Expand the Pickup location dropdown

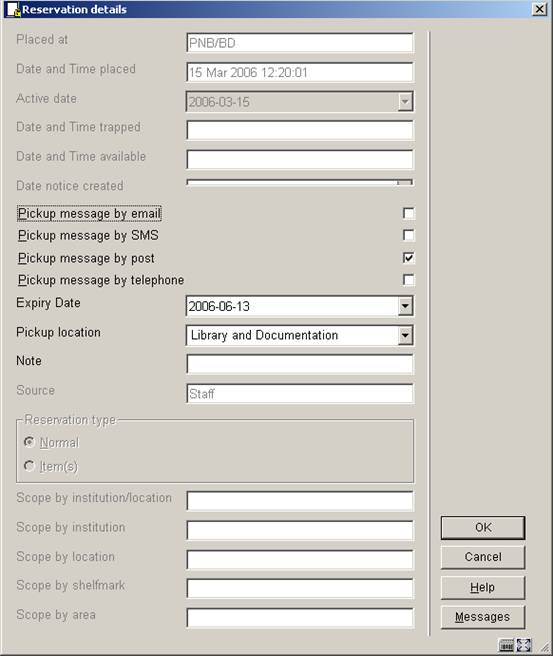click(x=405, y=336)
